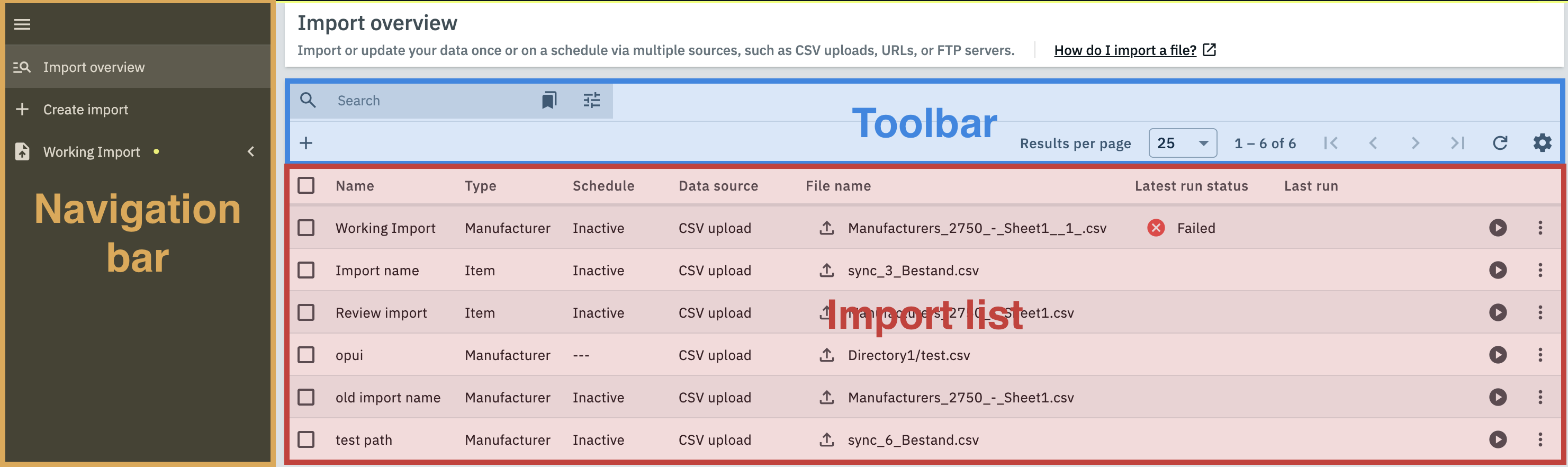
Task: Open more actions for Review import row
Action: tap(1540, 312)
